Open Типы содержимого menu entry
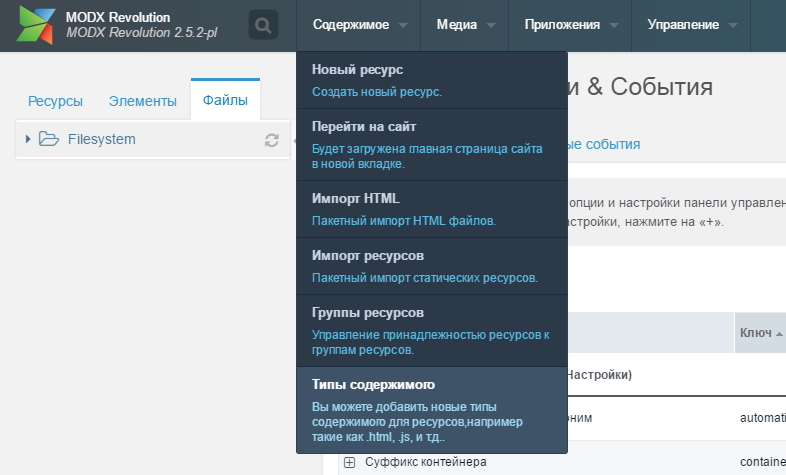This screenshot has height=475, width=786. tap(432, 410)
